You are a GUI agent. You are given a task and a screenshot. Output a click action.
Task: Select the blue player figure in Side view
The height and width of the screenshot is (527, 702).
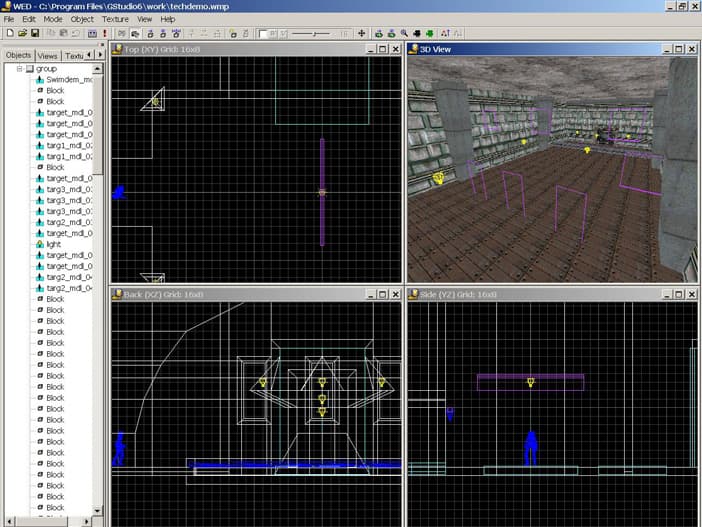point(531,448)
